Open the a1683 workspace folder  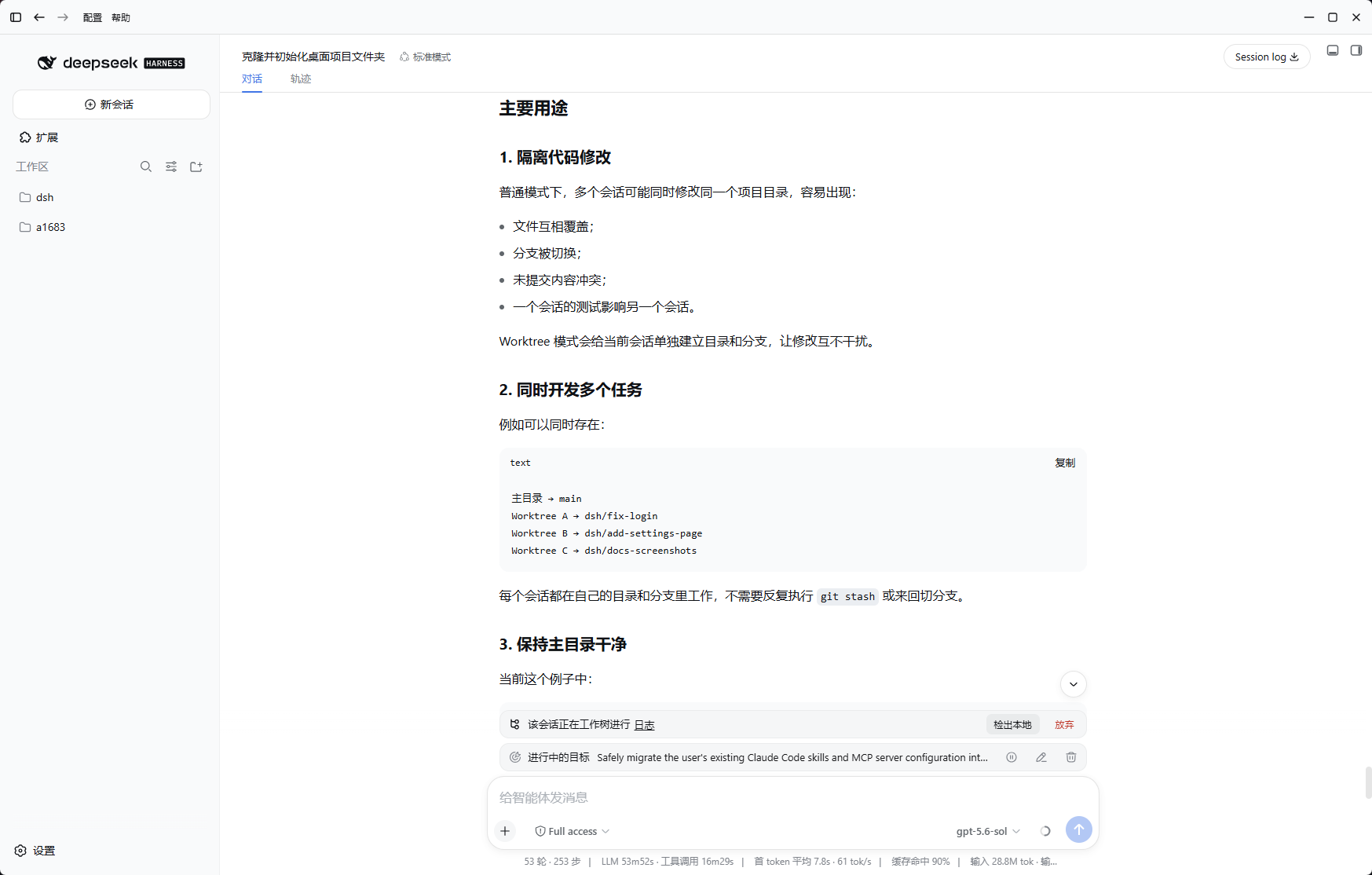pos(111,227)
